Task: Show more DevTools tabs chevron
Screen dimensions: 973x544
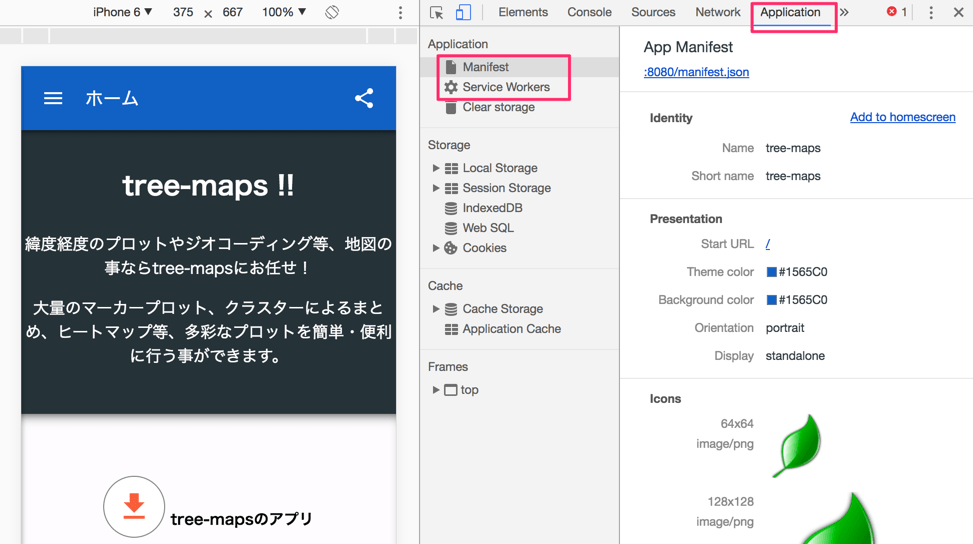Action: pyautogui.click(x=844, y=12)
